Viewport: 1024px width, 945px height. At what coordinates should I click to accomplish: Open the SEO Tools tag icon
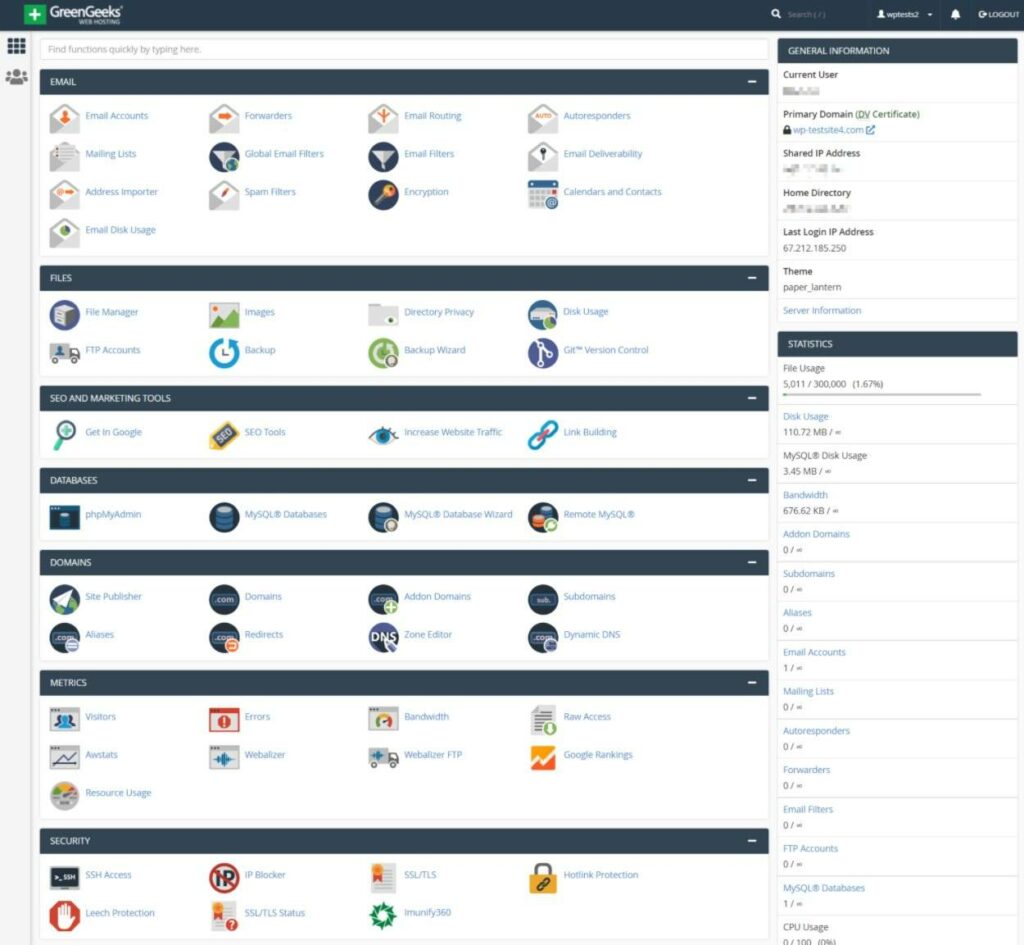pyautogui.click(x=223, y=434)
